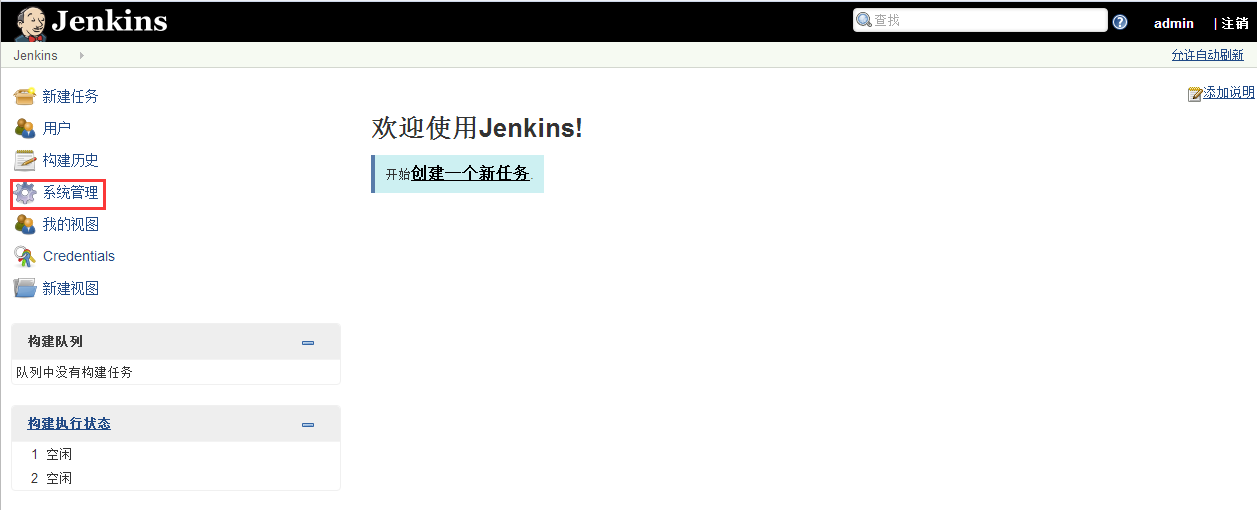Select 我的视图 in the sidebar

70,224
